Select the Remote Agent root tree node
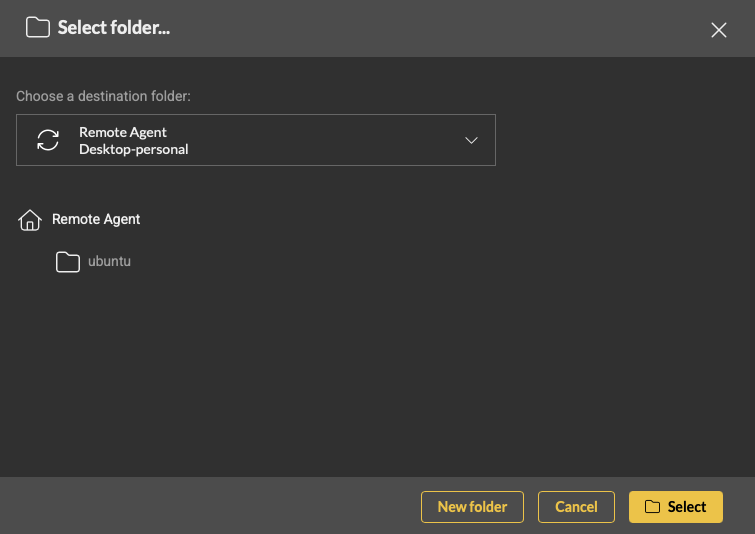755x534 pixels. pos(96,219)
